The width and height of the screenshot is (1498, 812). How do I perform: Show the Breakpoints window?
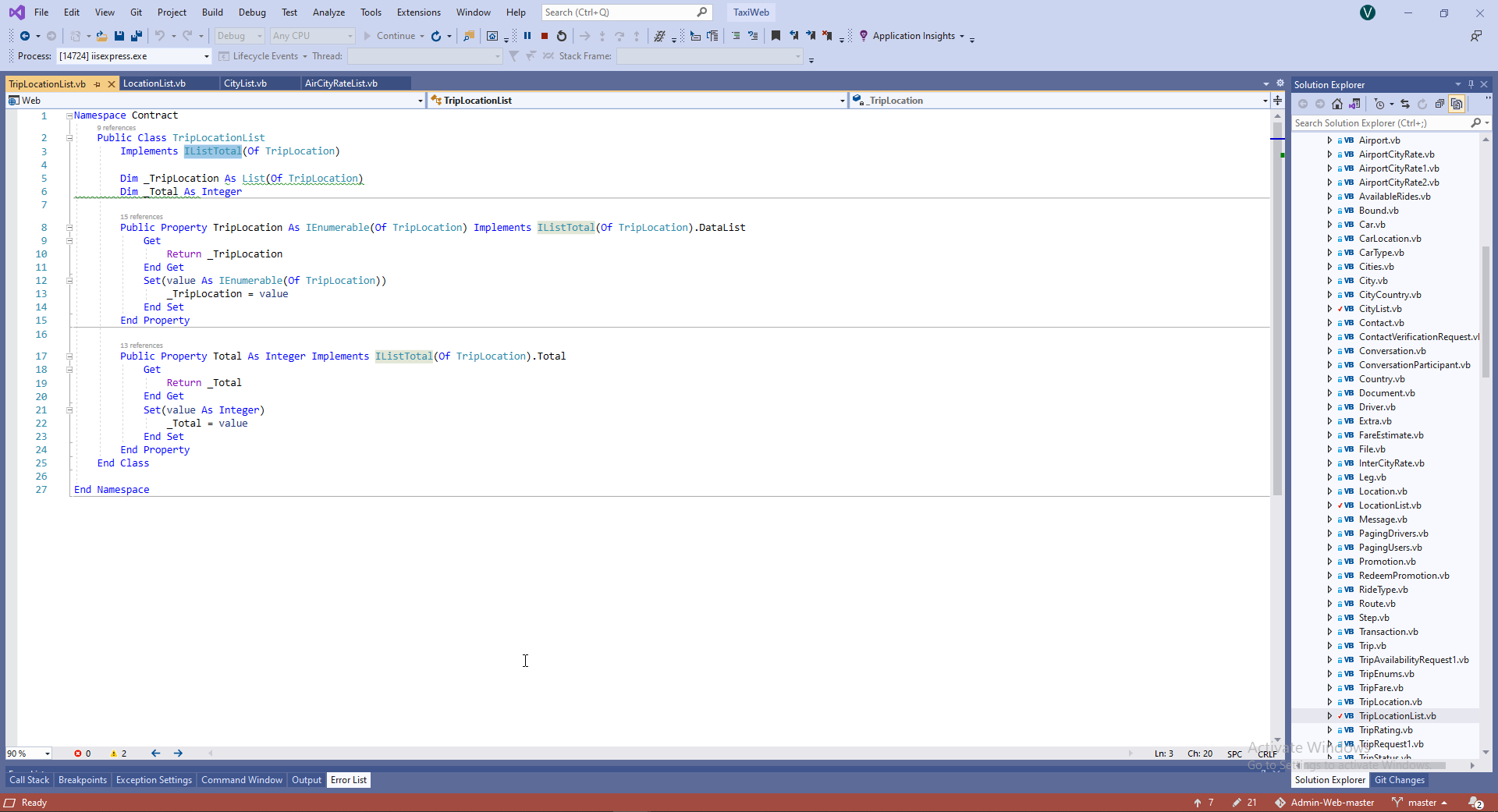tap(83, 780)
